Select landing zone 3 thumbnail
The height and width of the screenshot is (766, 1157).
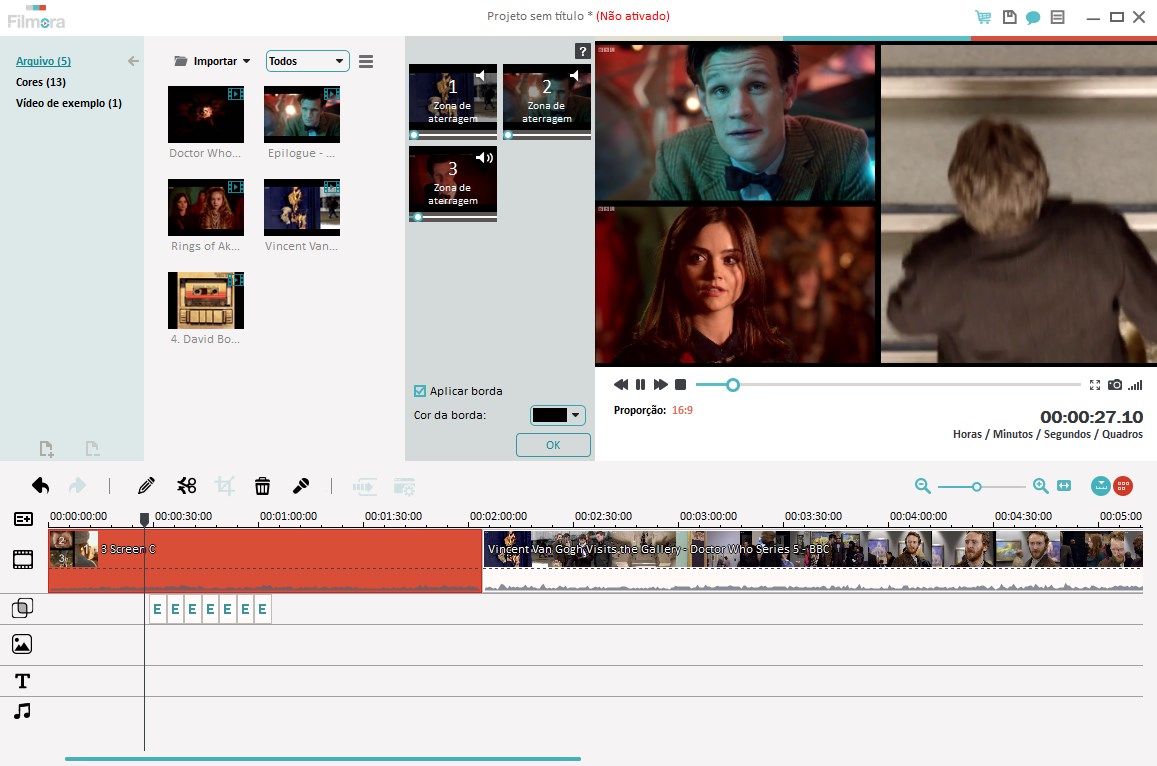pyautogui.click(x=453, y=184)
